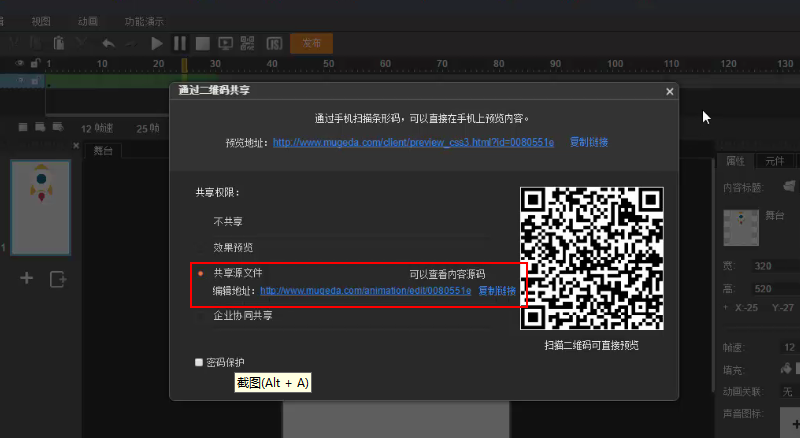Click 复制链接 next to preview address

click(x=589, y=142)
